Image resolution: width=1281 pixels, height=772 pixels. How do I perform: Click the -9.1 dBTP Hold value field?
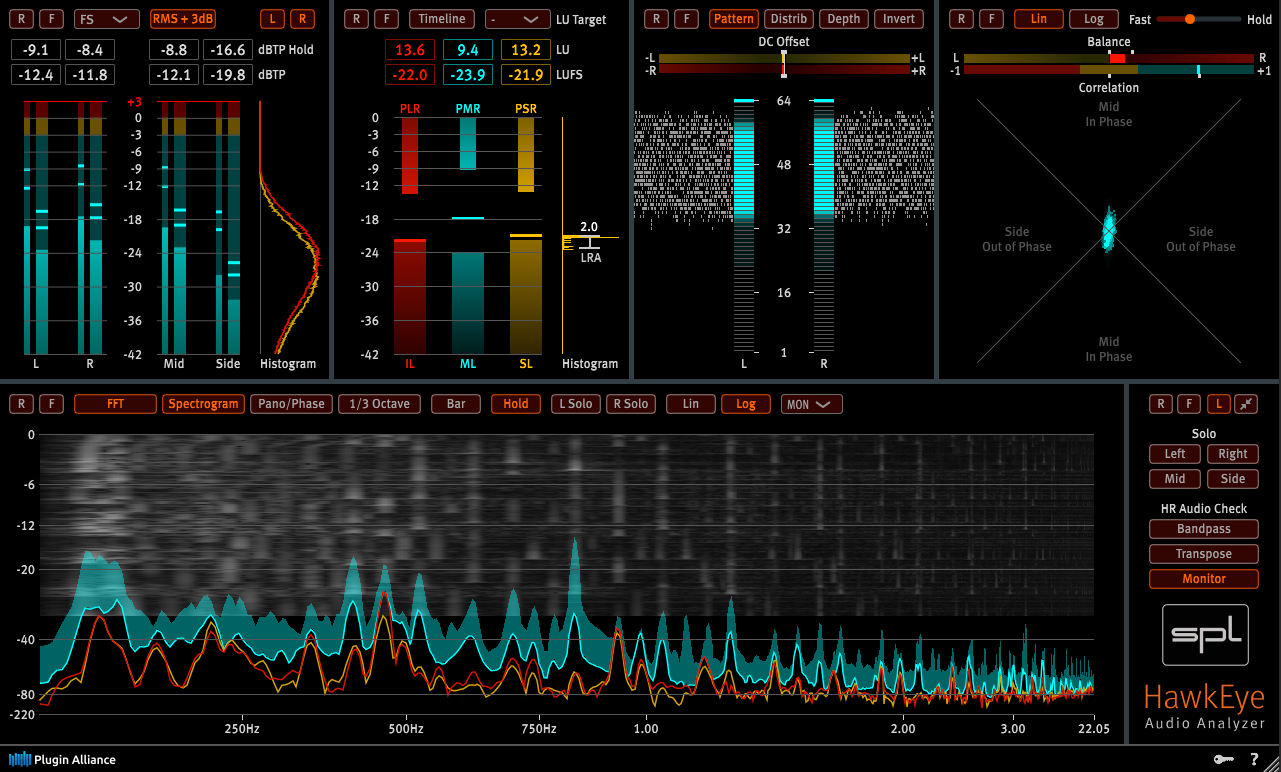coord(35,50)
